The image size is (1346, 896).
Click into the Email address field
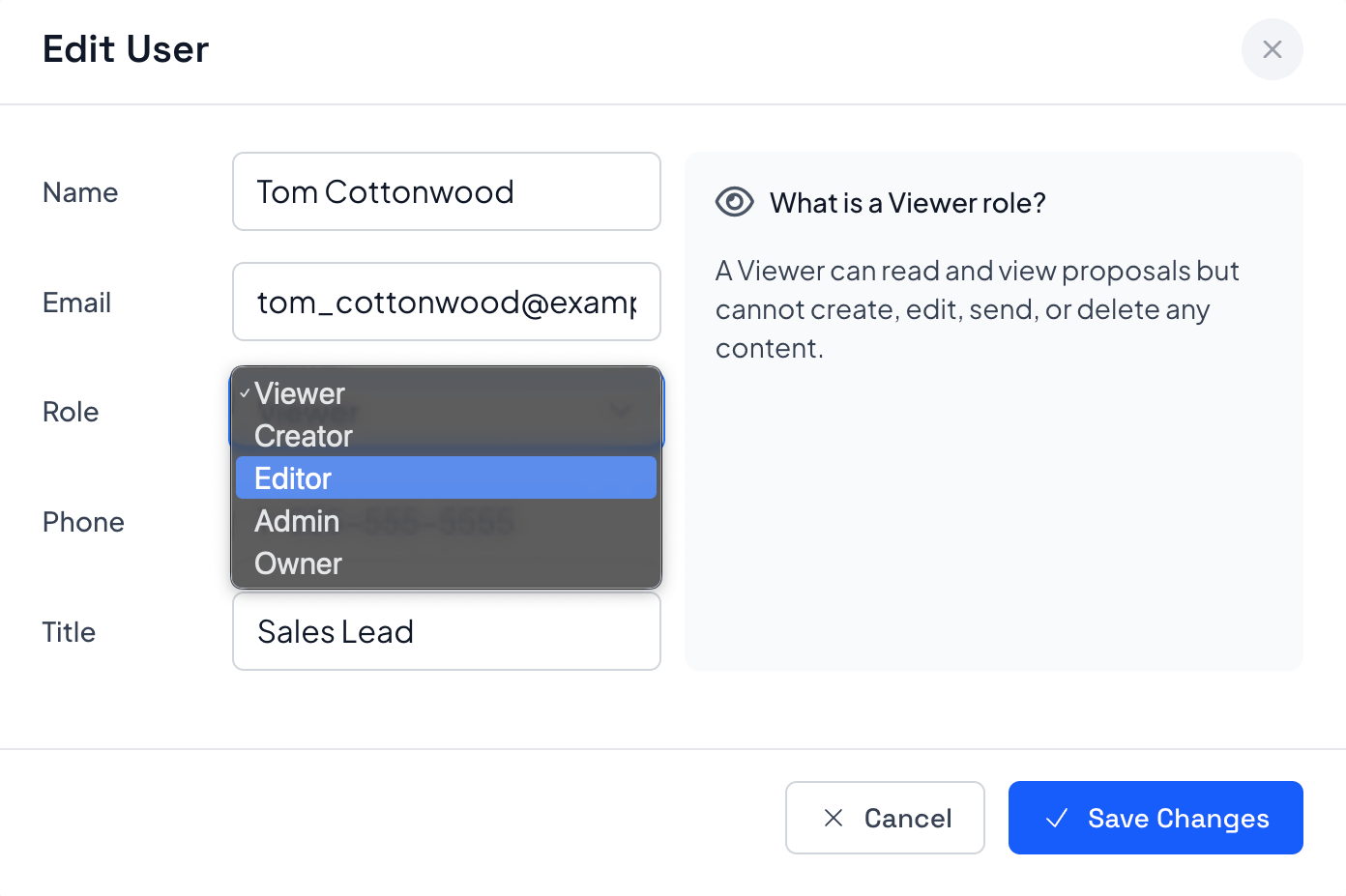446,302
